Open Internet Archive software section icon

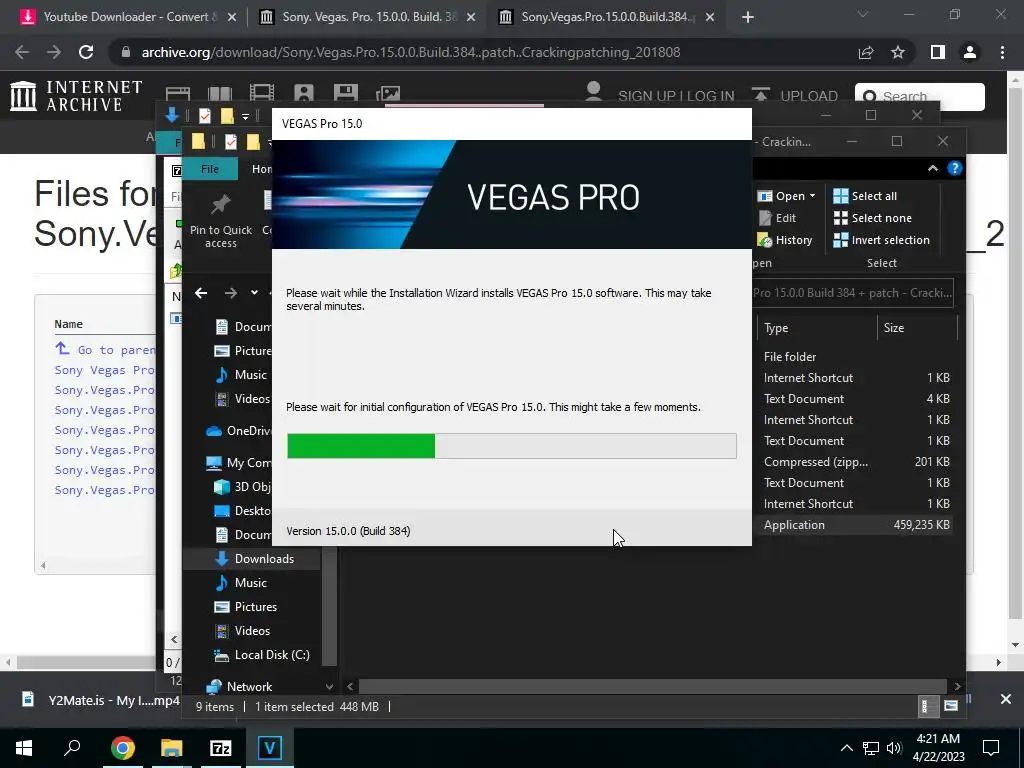(345, 93)
